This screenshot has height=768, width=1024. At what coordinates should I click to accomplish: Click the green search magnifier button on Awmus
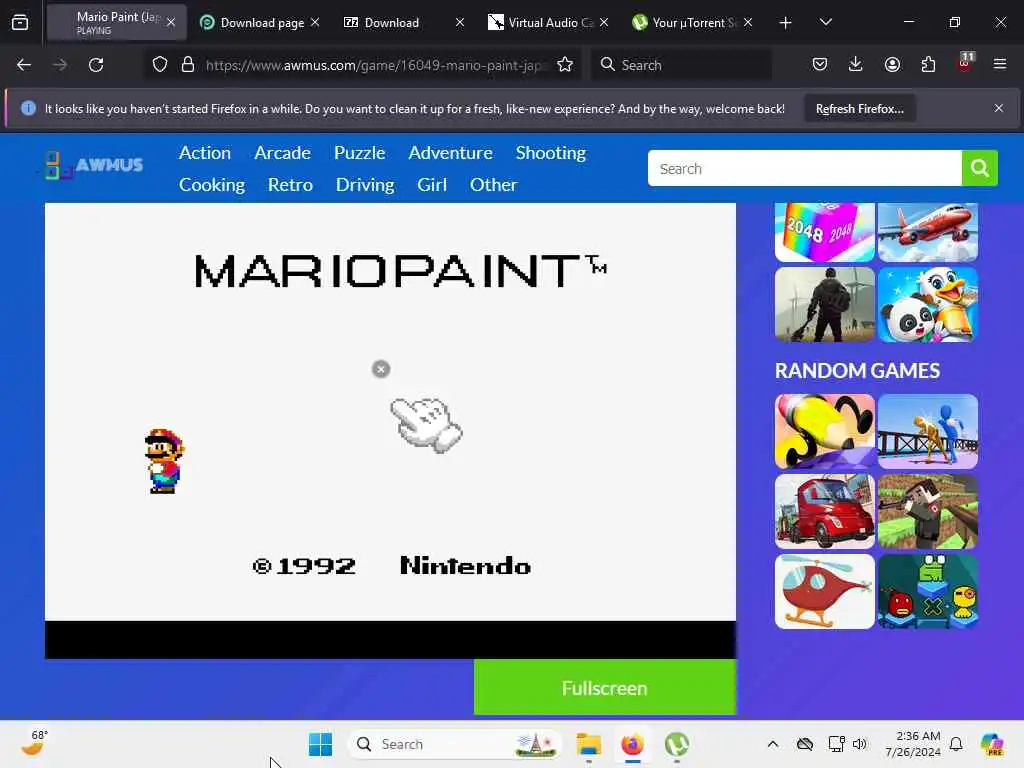point(980,168)
